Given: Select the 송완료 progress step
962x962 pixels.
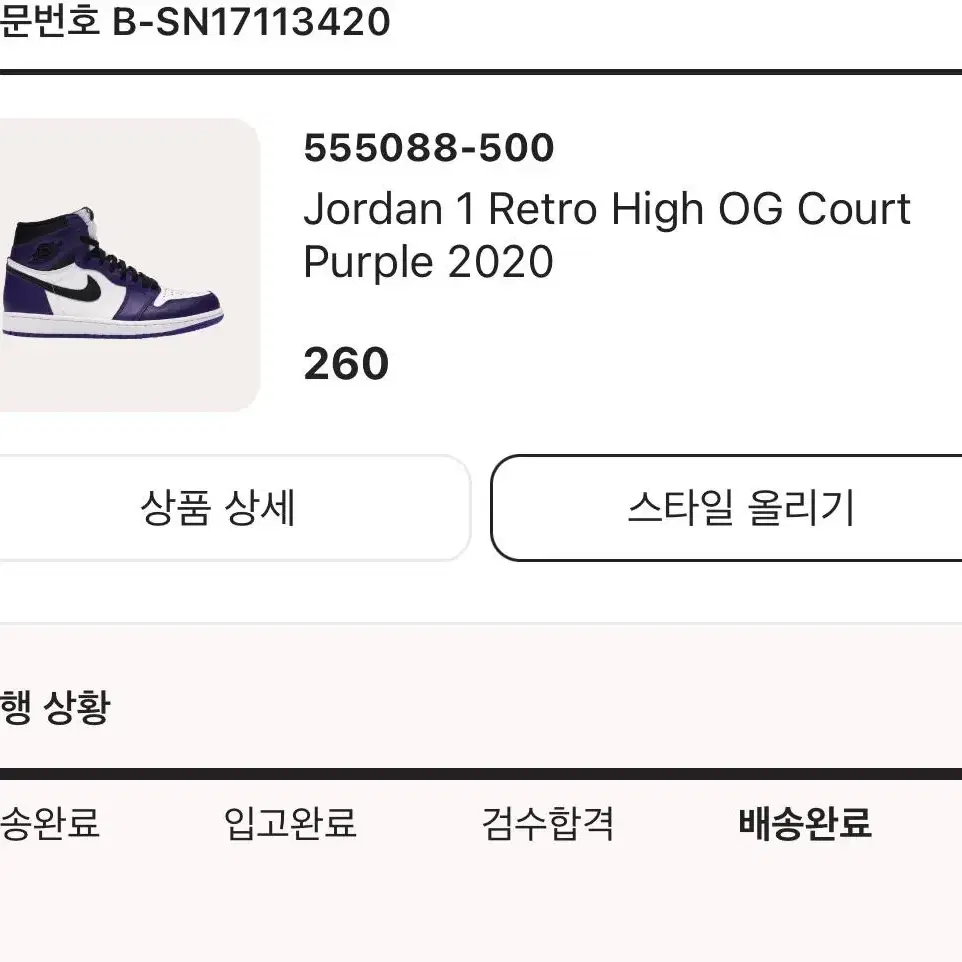Looking at the screenshot, I should (49, 823).
